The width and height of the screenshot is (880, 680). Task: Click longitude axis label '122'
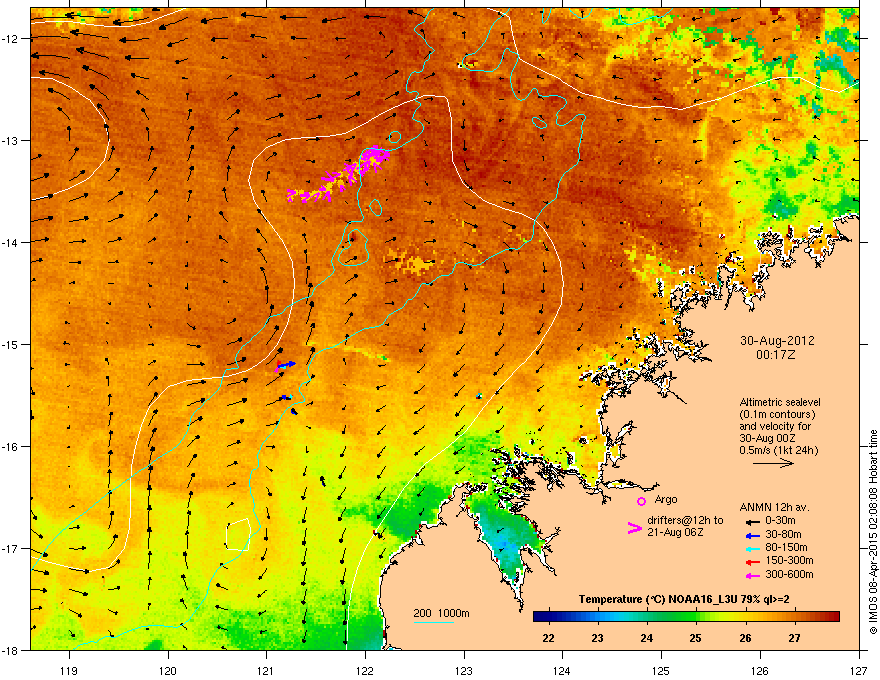click(365, 670)
